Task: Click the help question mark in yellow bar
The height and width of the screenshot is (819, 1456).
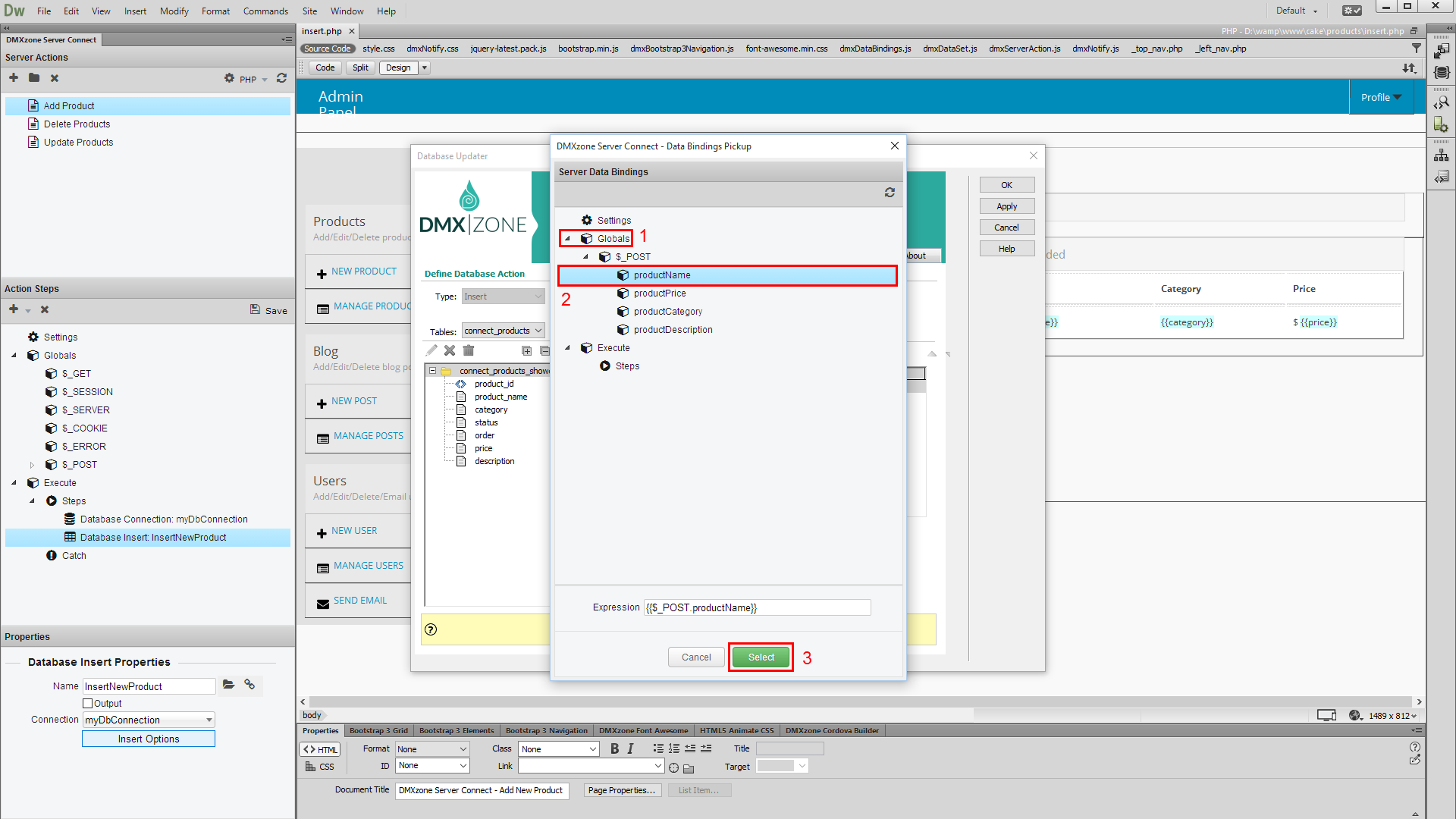Action: [x=431, y=629]
